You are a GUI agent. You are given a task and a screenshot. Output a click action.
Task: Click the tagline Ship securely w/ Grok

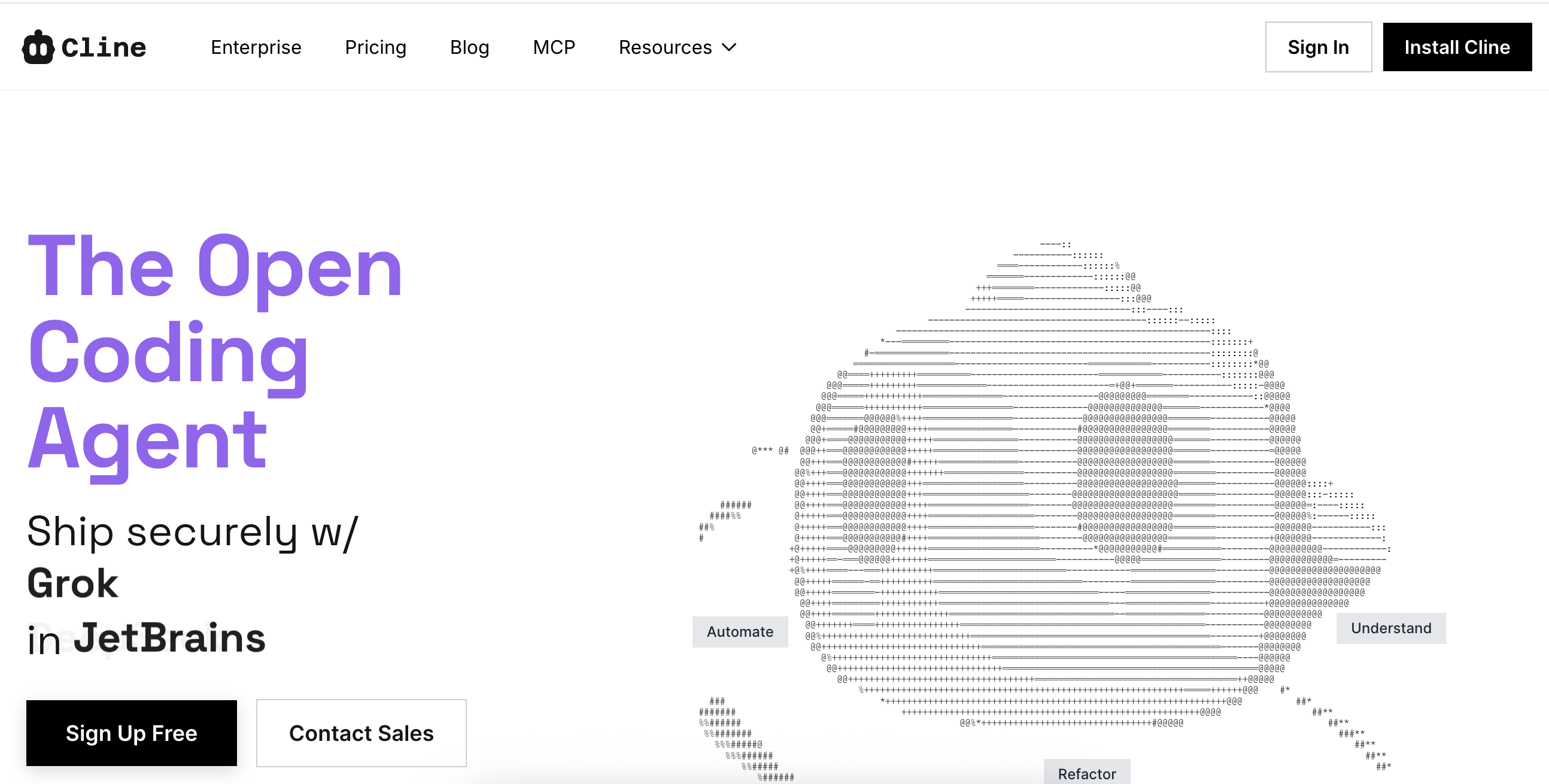[192, 531]
